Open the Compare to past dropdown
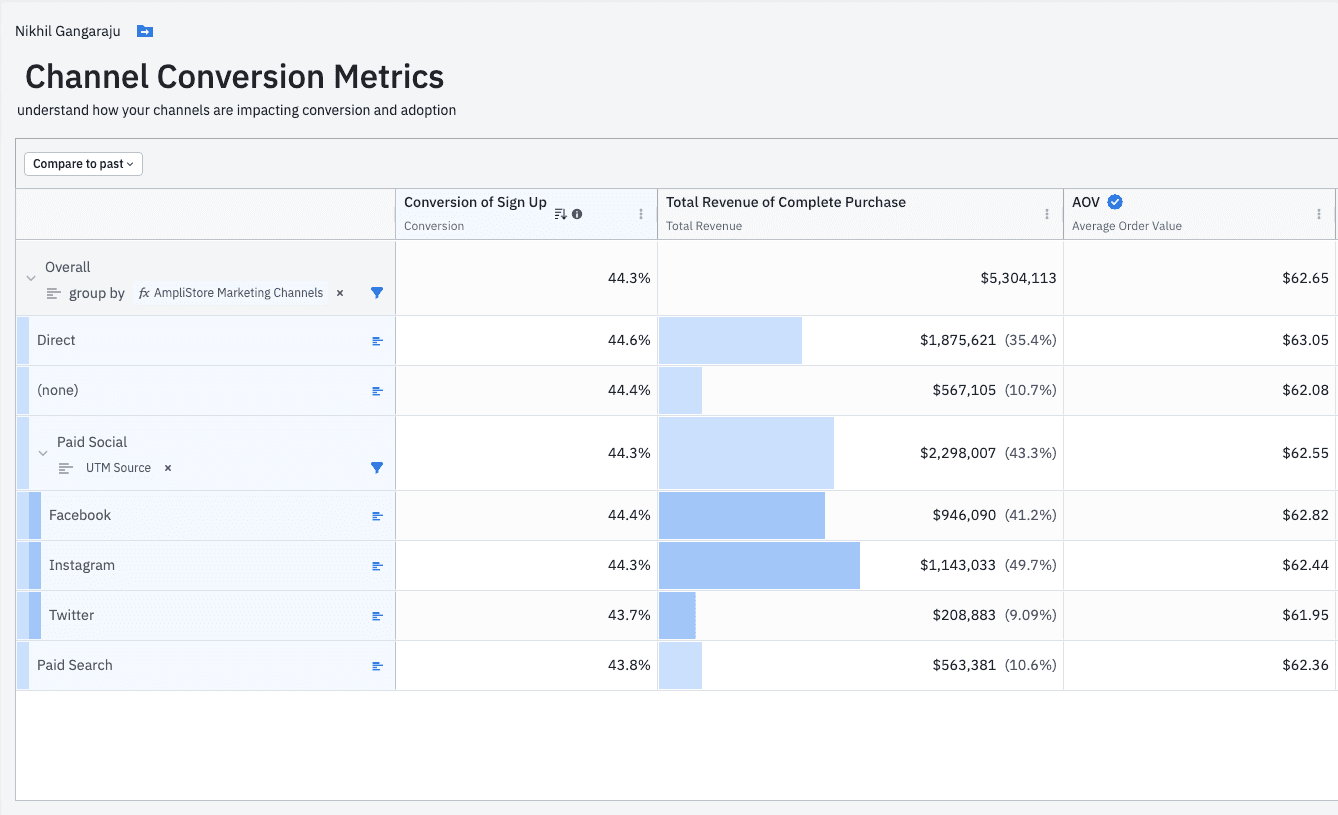Viewport: 1338px width, 815px height. coord(83,163)
